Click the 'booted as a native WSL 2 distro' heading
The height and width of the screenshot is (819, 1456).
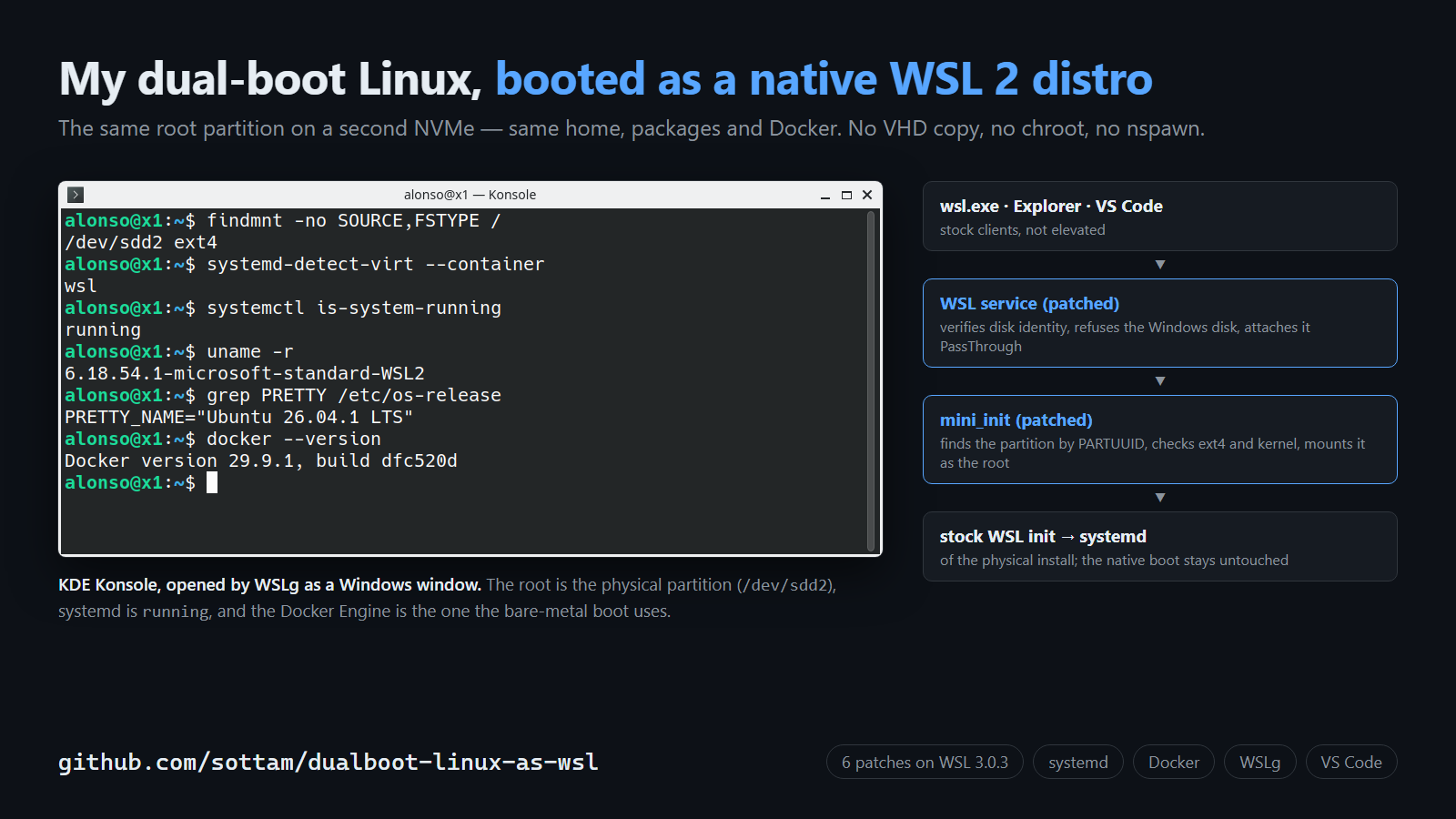[824, 79]
